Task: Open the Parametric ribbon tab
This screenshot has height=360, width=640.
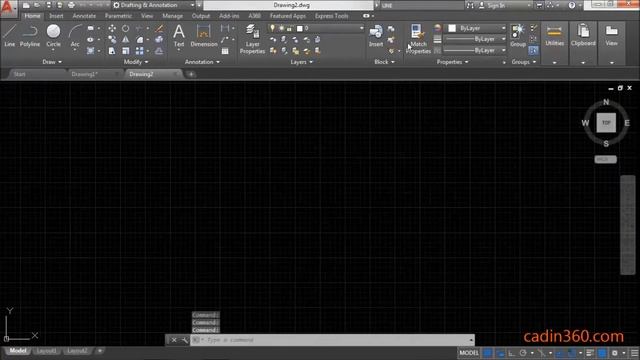Action: (x=118, y=16)
